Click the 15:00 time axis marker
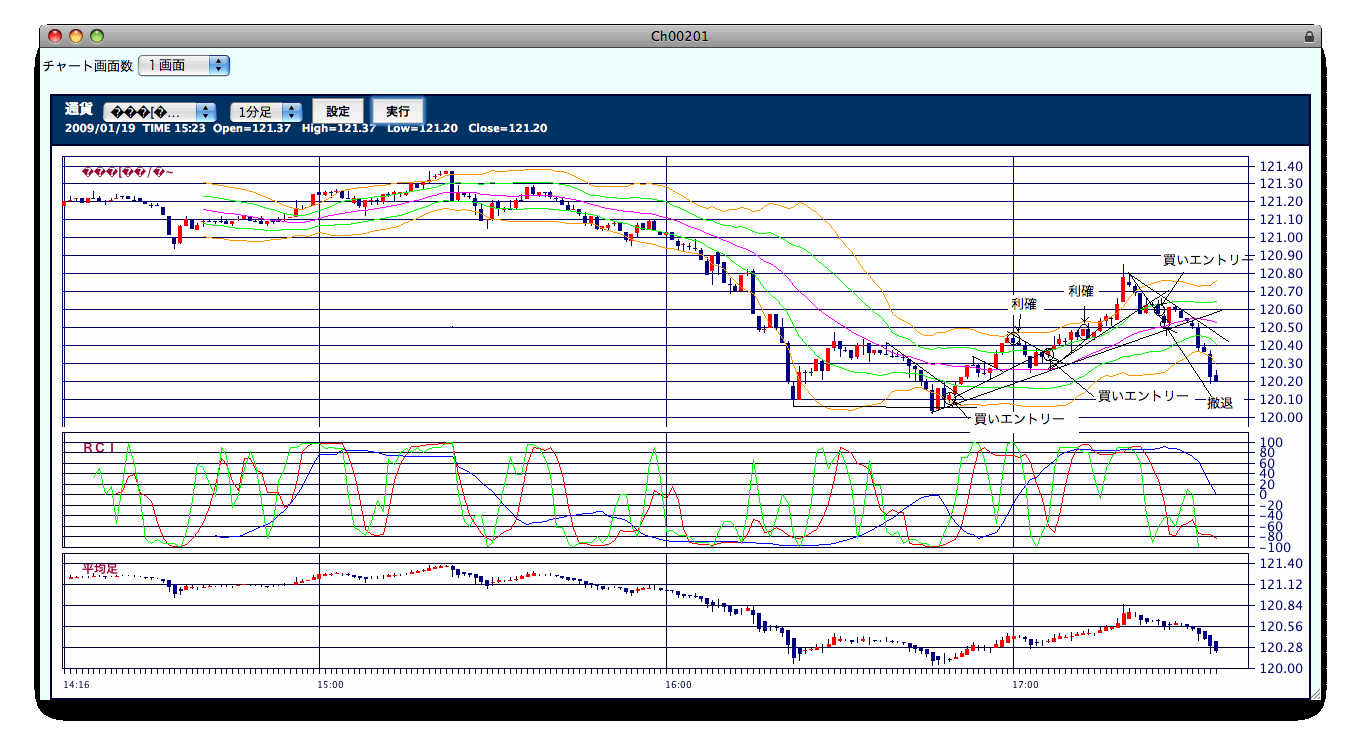Viewport: 1361px width, 755px height. [x=330, y=685]
